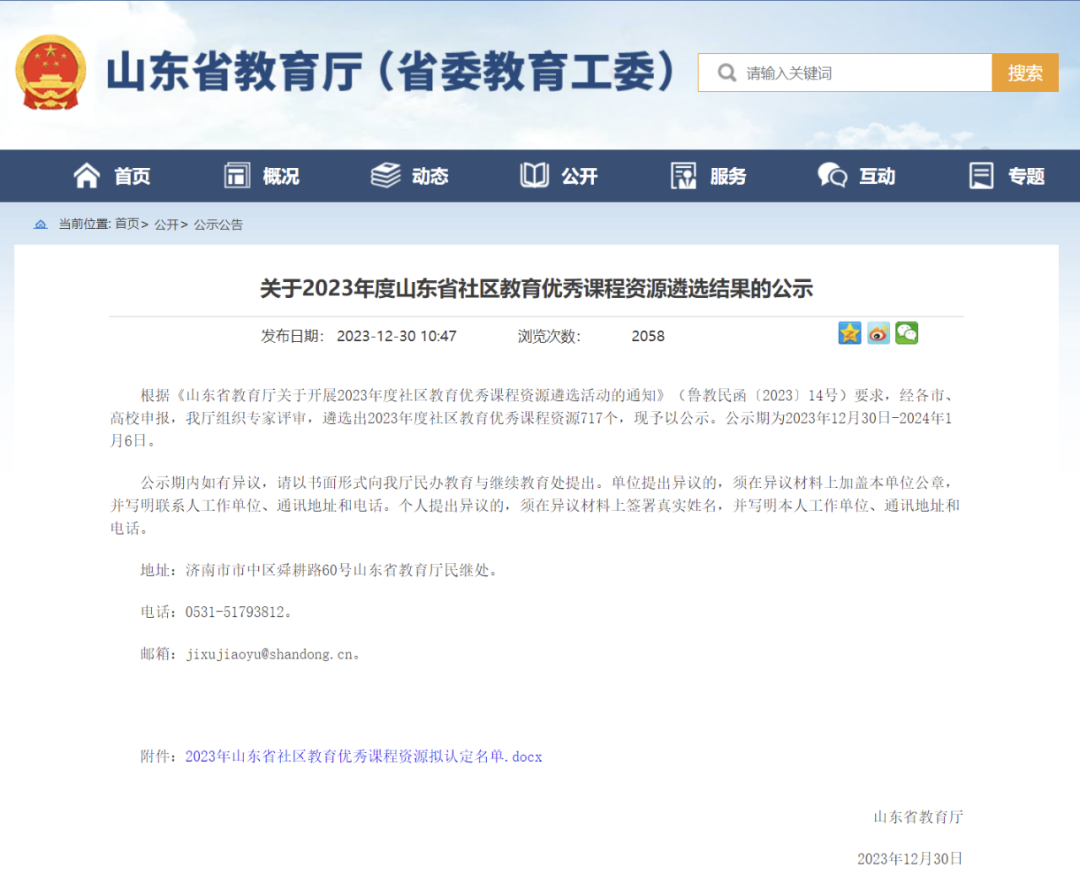Click the national emblem logo

pyautogui.click(x=51, y=72)
